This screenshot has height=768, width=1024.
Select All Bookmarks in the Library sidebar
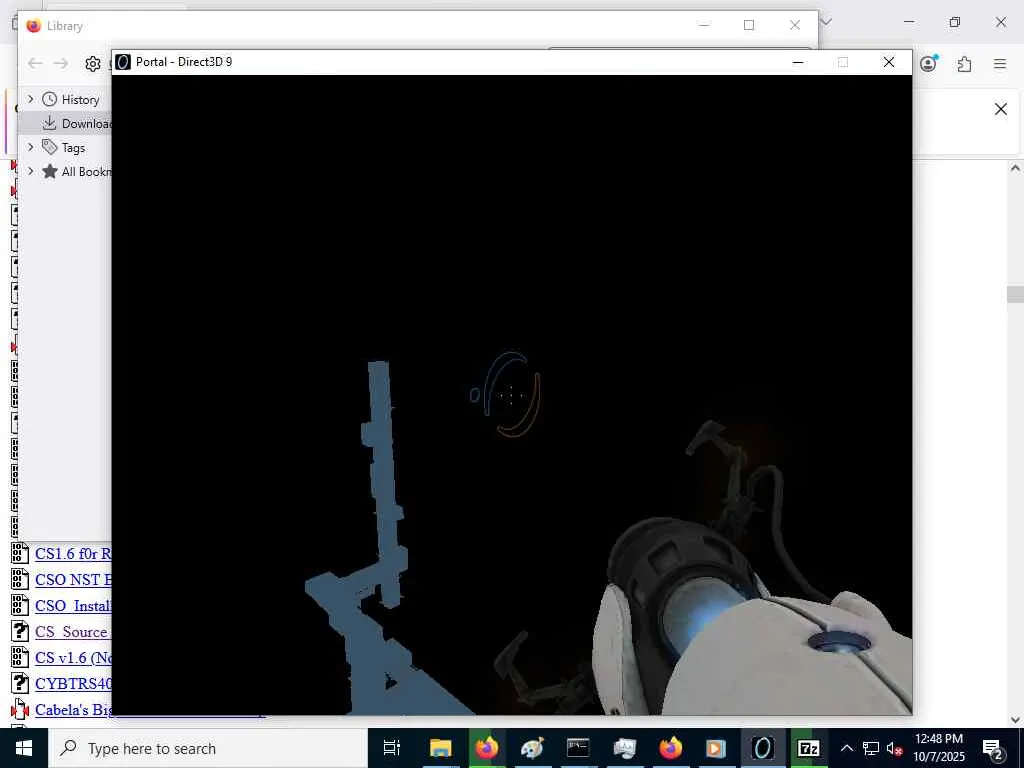tap(87, 172)
